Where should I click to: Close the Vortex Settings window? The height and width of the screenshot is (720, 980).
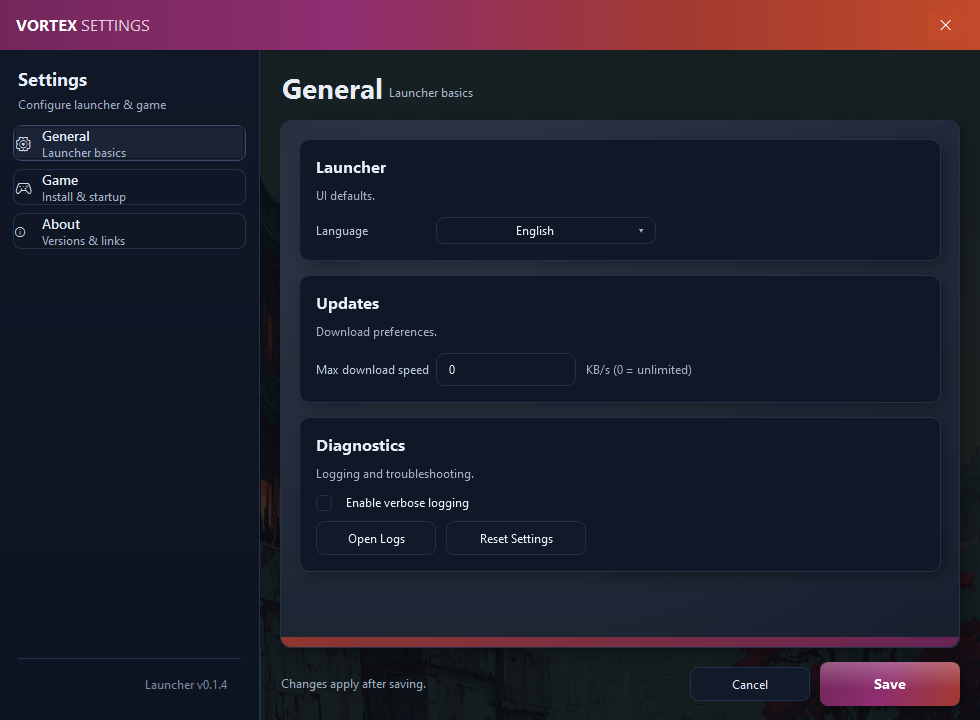tap(945, 25)
